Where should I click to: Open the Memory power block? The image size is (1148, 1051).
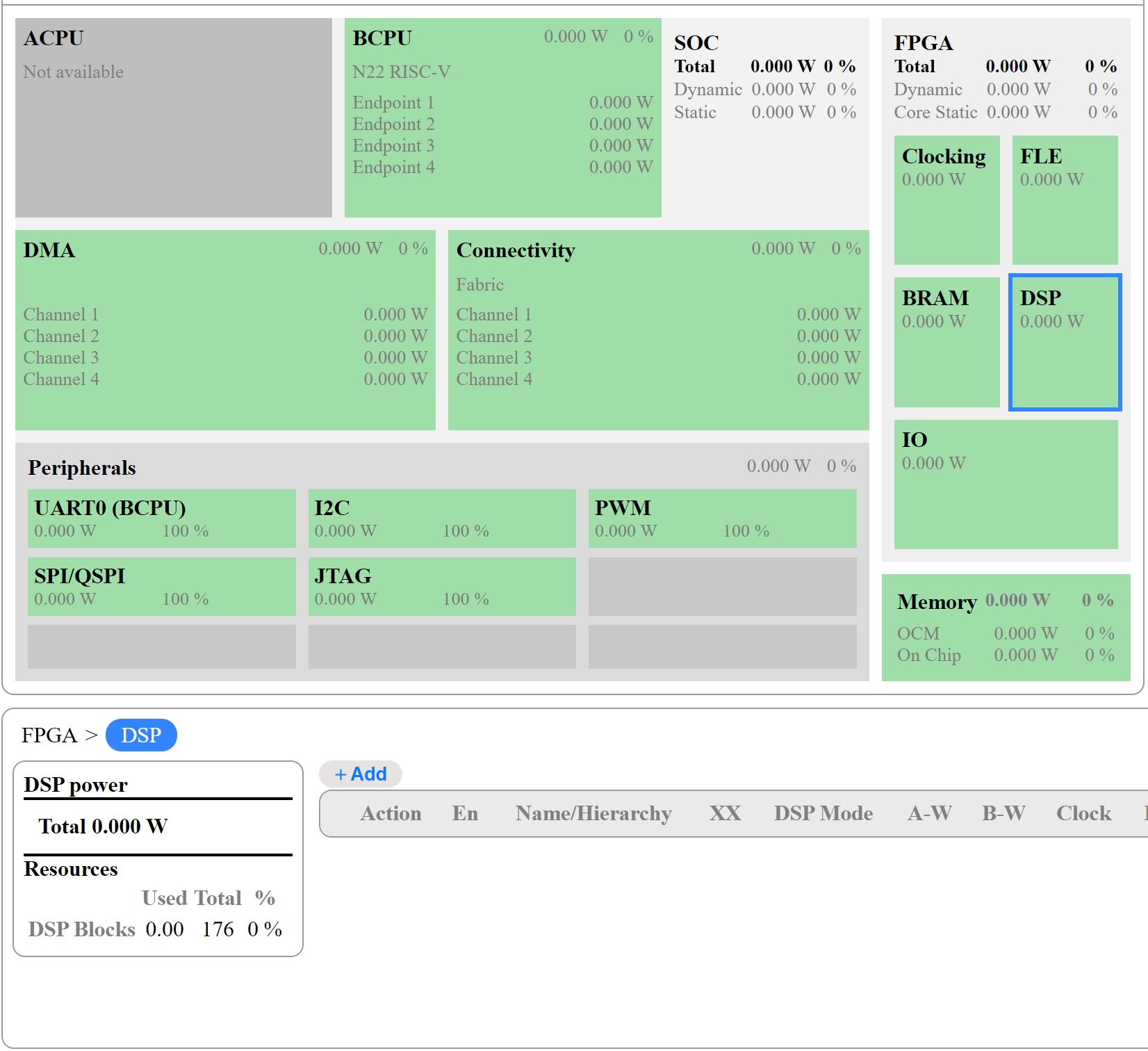coord(1006,628)
